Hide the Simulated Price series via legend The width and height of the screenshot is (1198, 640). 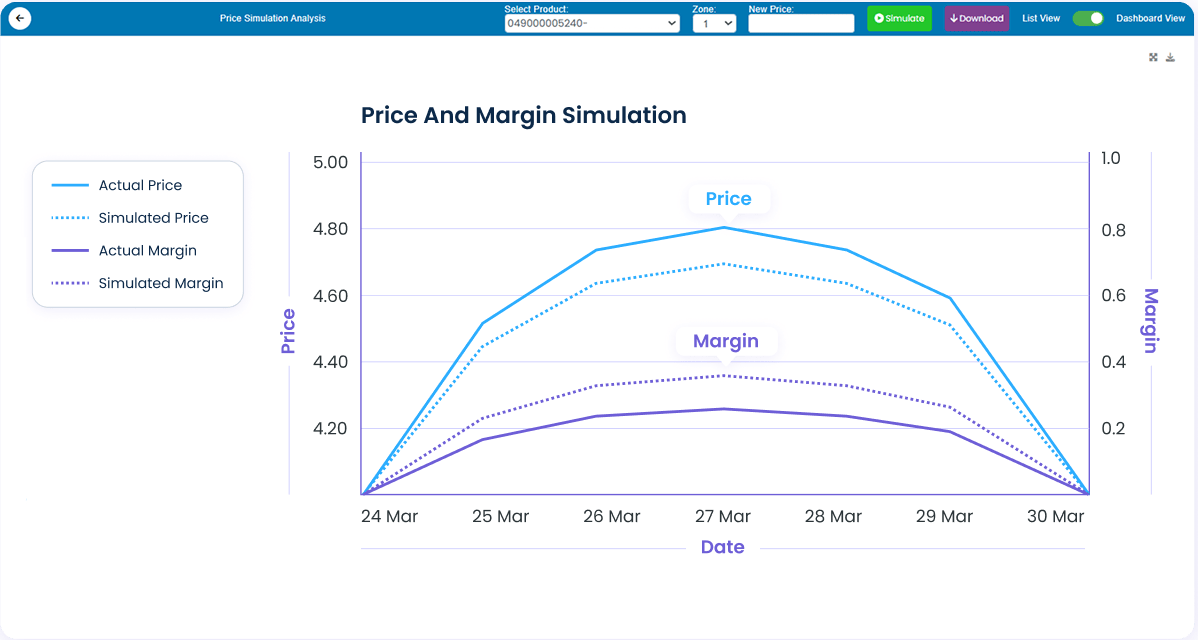click(153, 217)
